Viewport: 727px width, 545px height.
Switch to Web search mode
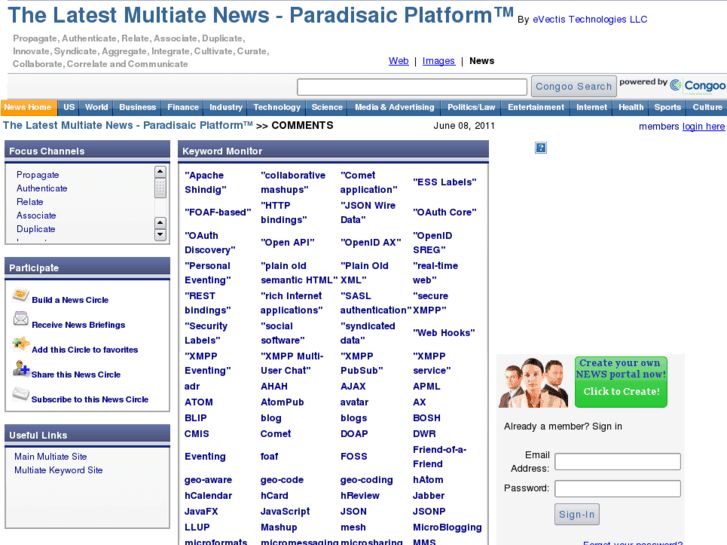coord(398,61)
